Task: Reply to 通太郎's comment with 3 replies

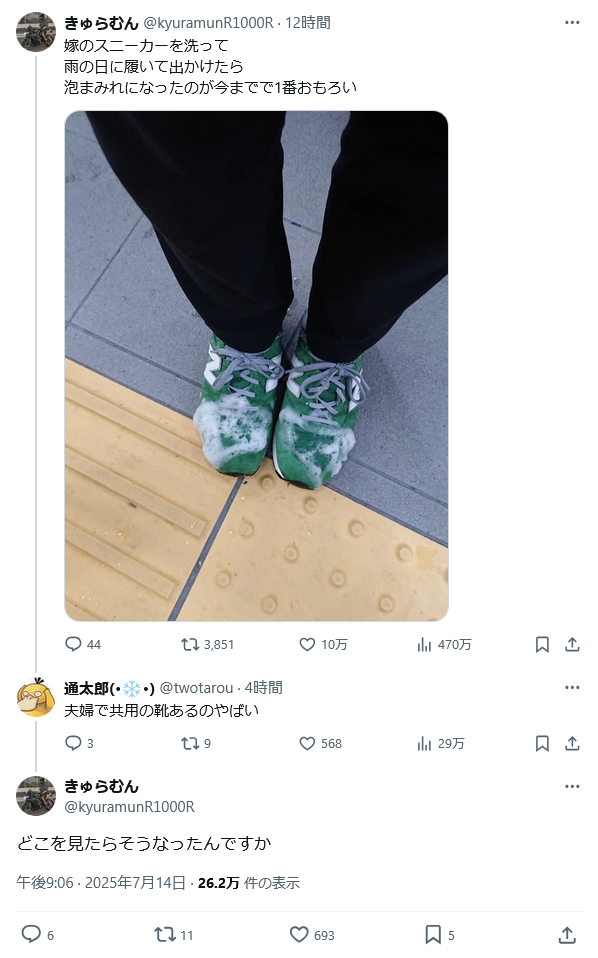Action: pyautogui.click(x=73, y=743)
